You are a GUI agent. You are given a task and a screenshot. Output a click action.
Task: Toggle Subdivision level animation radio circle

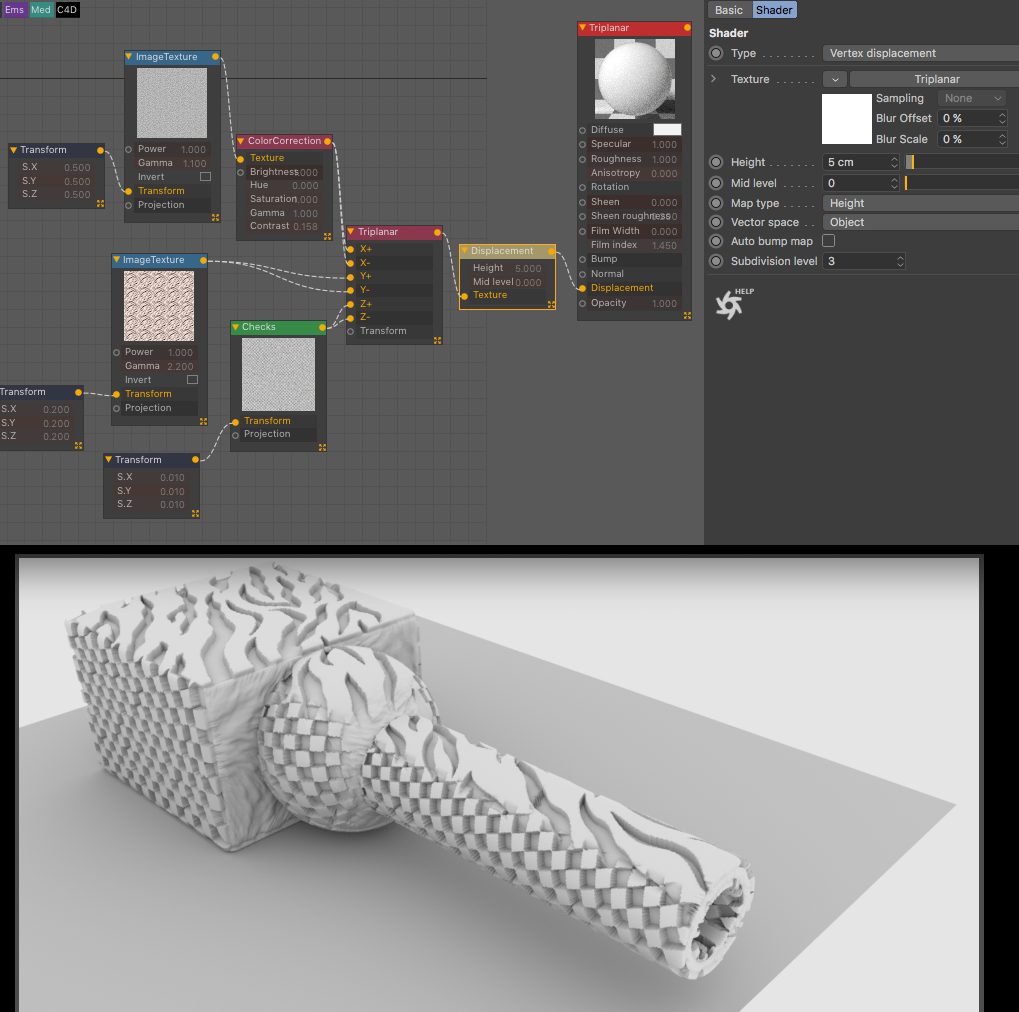point(716,261)
